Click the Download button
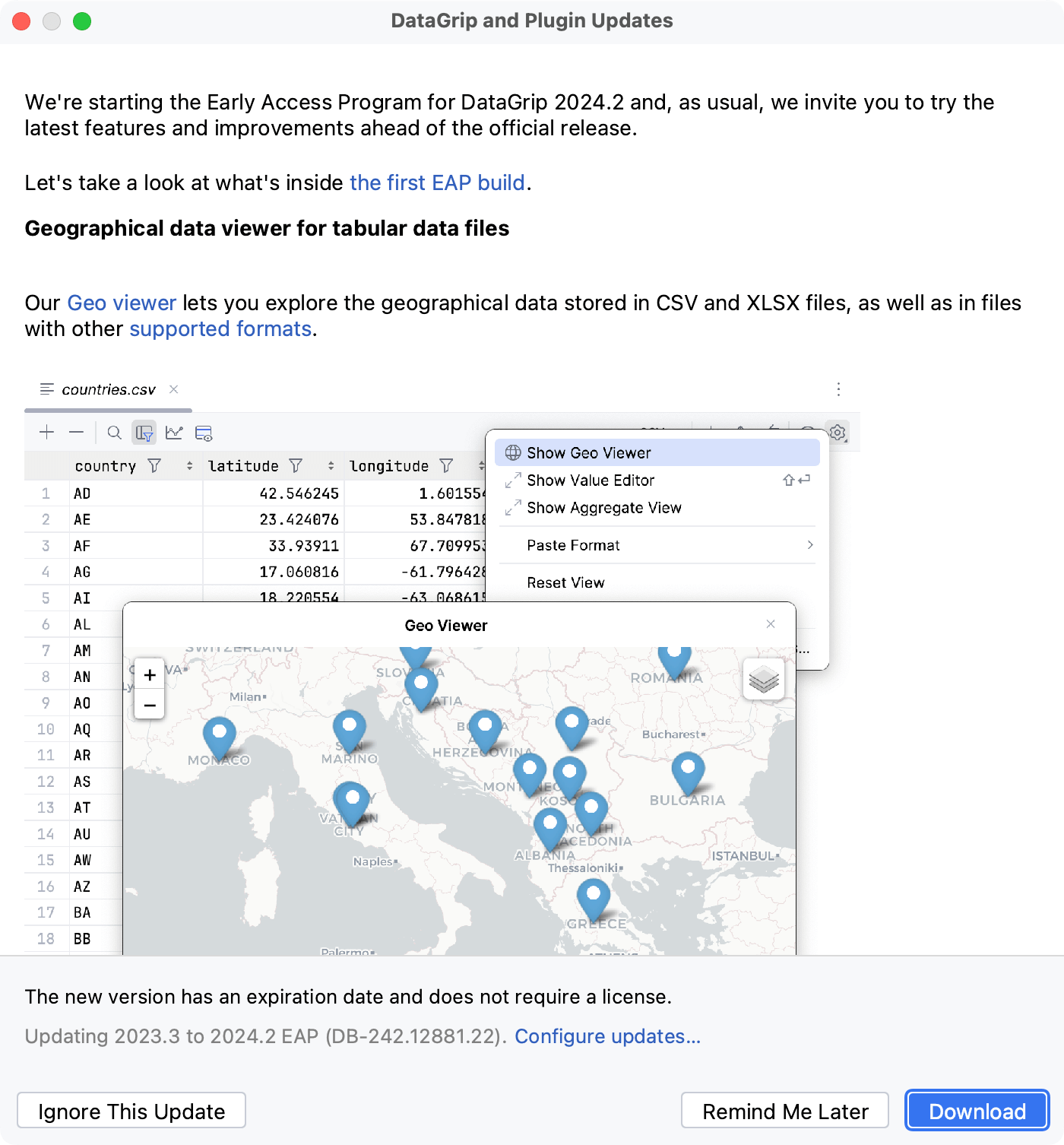 pos(977,1110)
